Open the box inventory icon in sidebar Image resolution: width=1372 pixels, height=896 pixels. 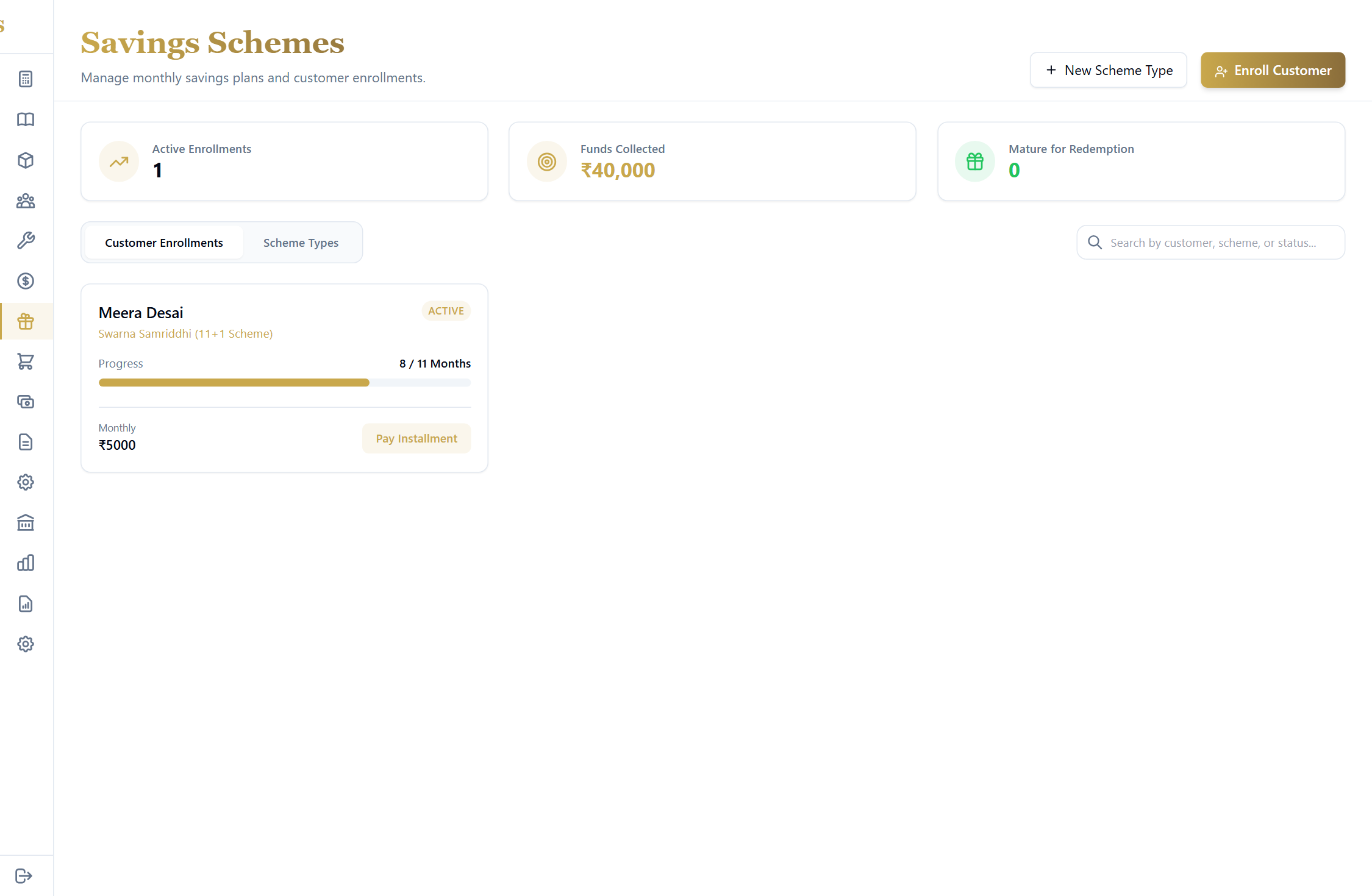point(26,160)
